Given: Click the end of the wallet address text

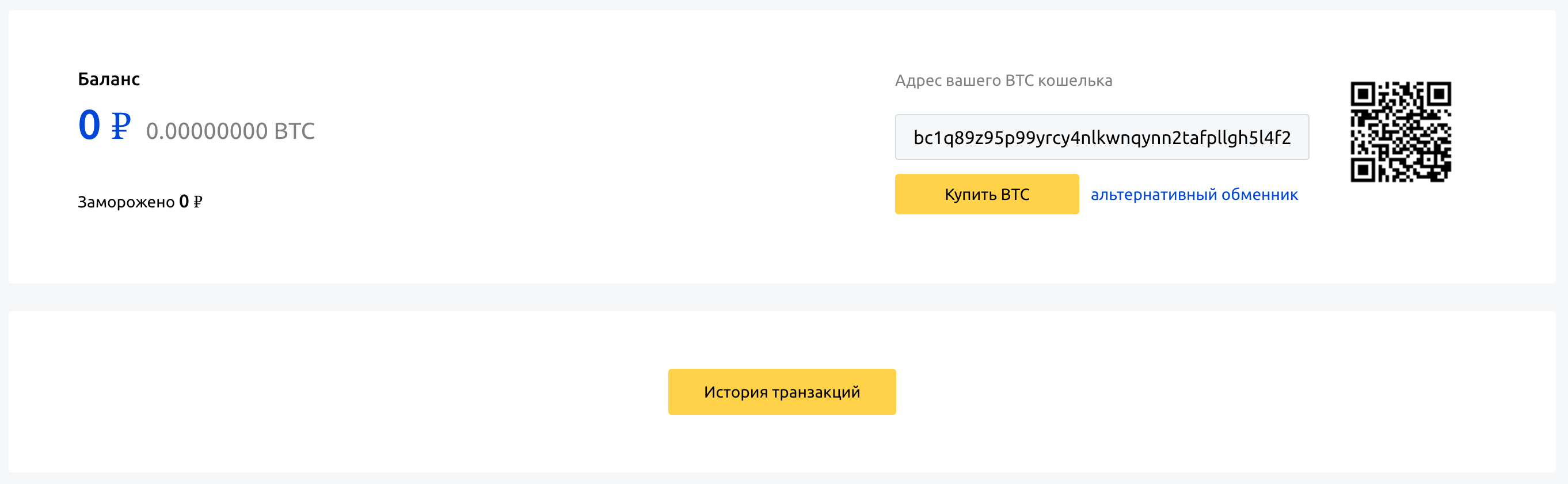Looking at the screenshot, I should [1284, 137].
